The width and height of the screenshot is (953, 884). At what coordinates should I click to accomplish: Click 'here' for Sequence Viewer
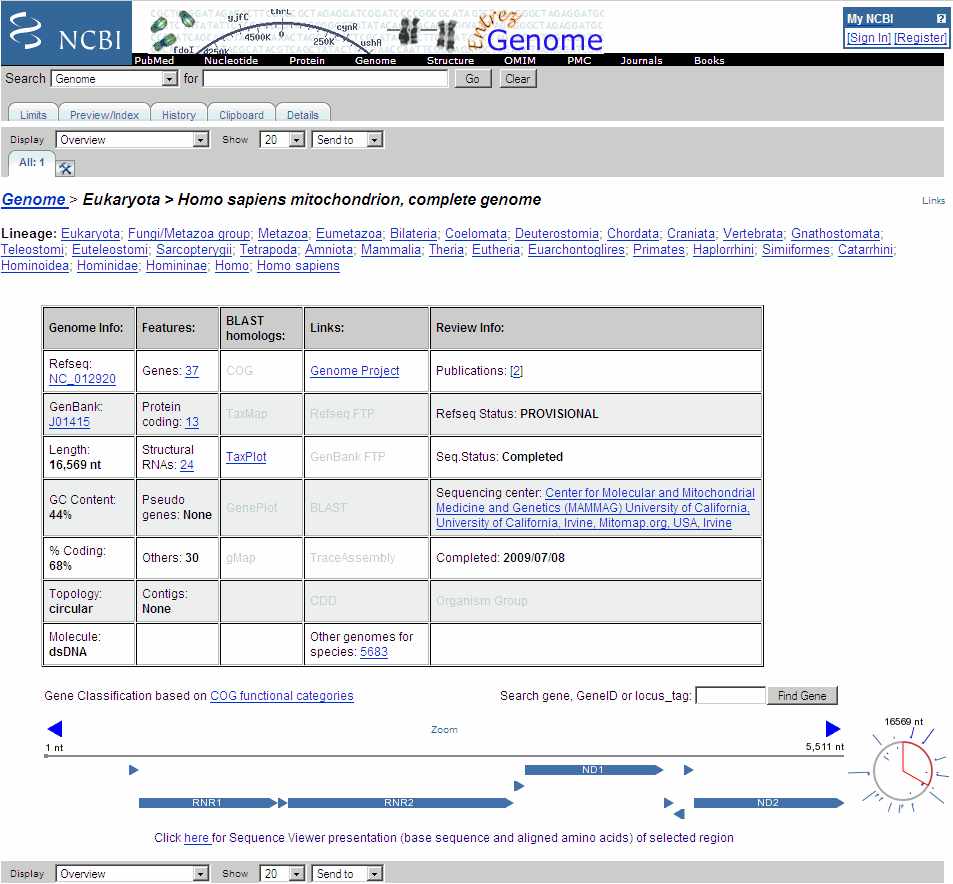(x=196, y=838)
